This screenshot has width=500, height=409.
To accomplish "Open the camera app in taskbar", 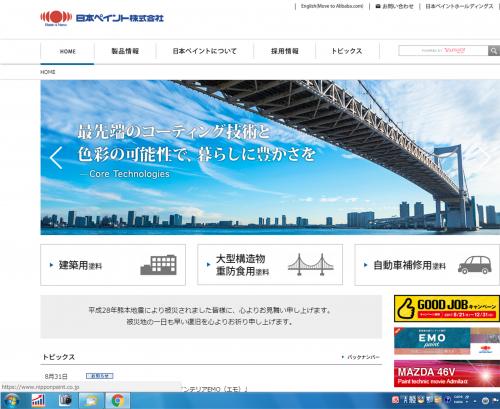I will pyautogui.click(x=65, y=400).
